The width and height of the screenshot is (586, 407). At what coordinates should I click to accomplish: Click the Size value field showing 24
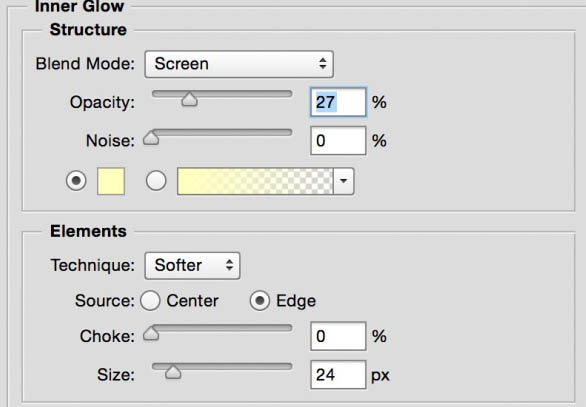(338, 375)
